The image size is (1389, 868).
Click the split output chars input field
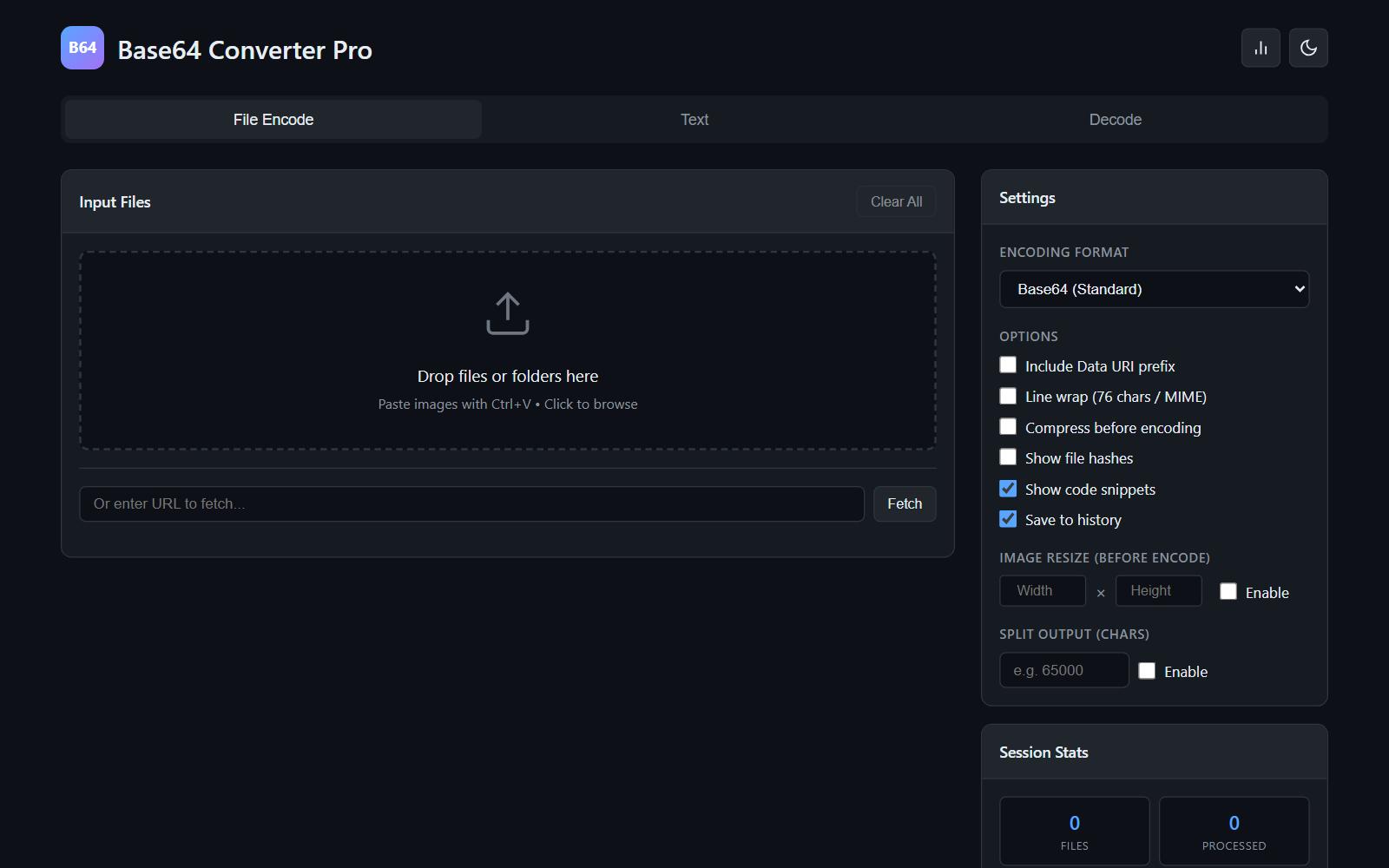tap(1063, 670)
